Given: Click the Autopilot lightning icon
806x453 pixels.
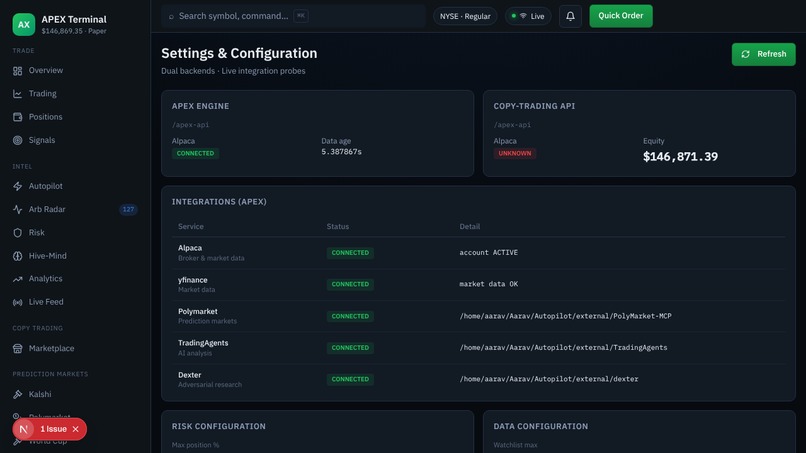Looking at the screenshot, I should 17,186.
